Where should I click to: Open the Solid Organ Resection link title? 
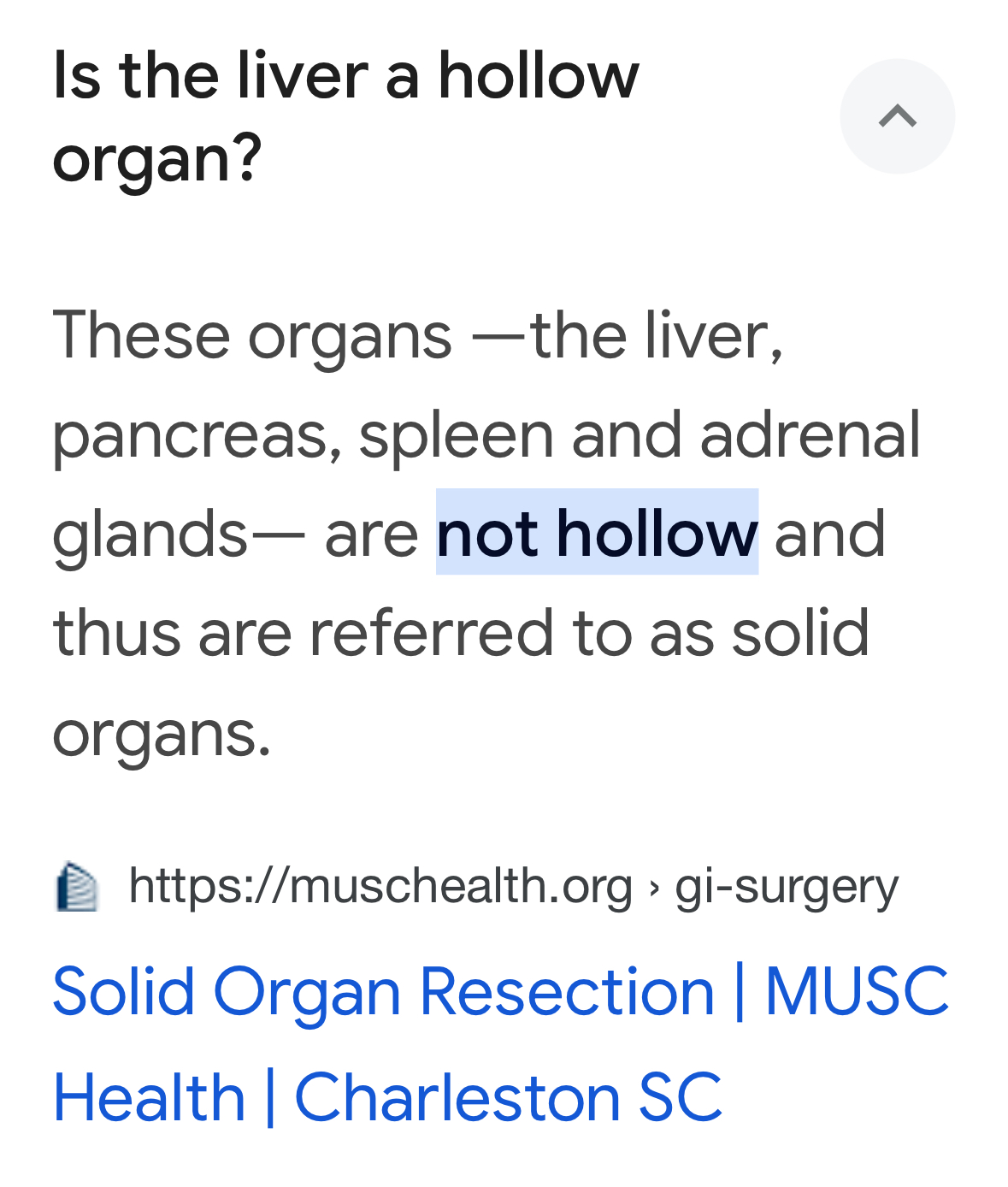(500, 1044)
